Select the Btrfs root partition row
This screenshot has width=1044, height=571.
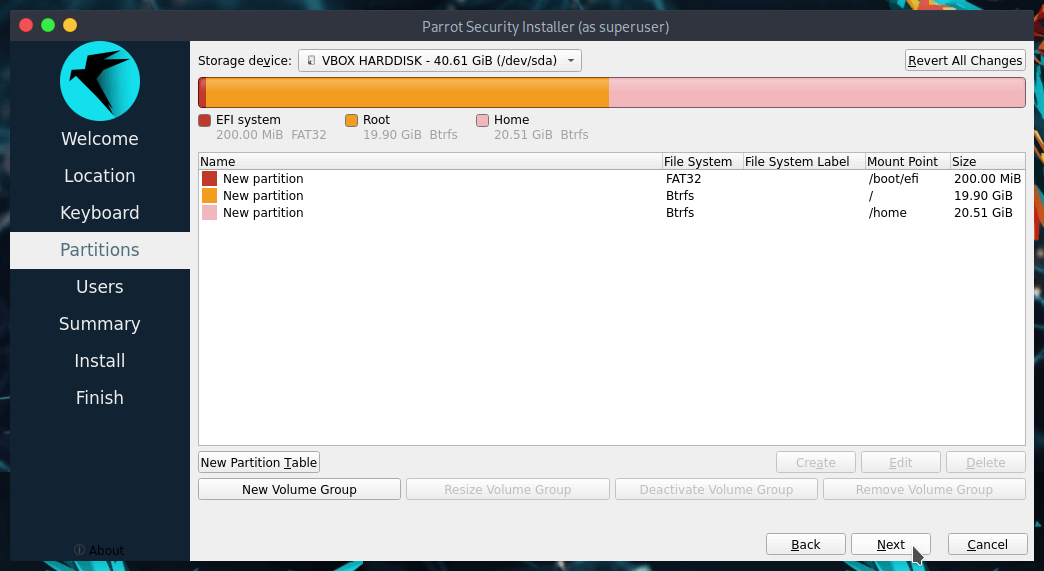611,196
